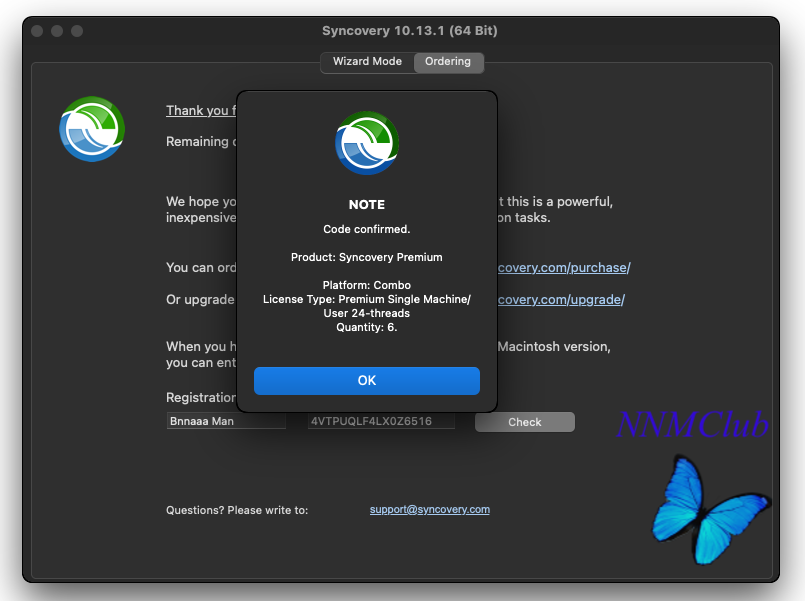
Task: Click the Syncovery logo on Ordering page
Action: coord(92,129)
